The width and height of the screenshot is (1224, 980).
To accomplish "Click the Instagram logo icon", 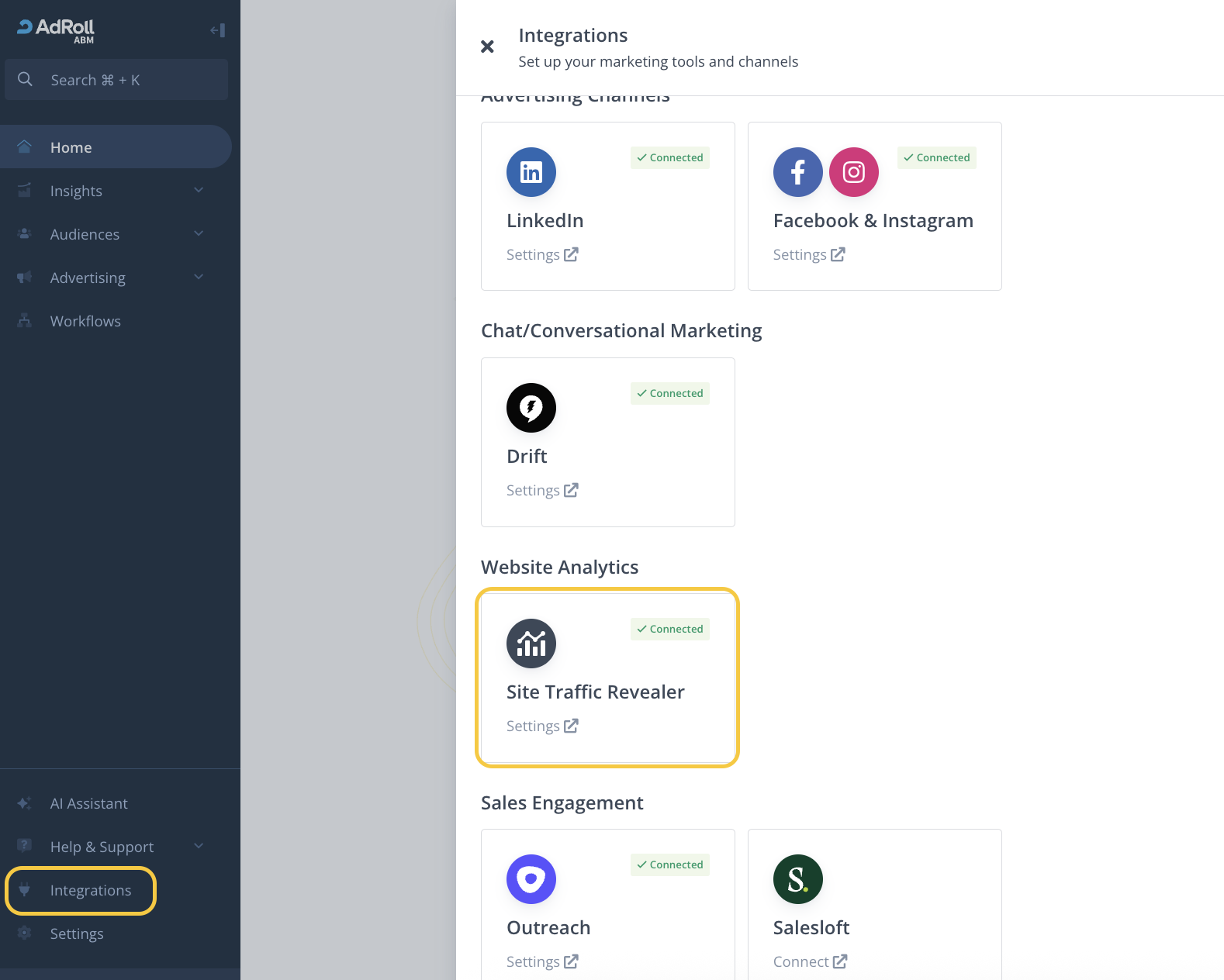I will pyautogui.click(x=853, y=172).
